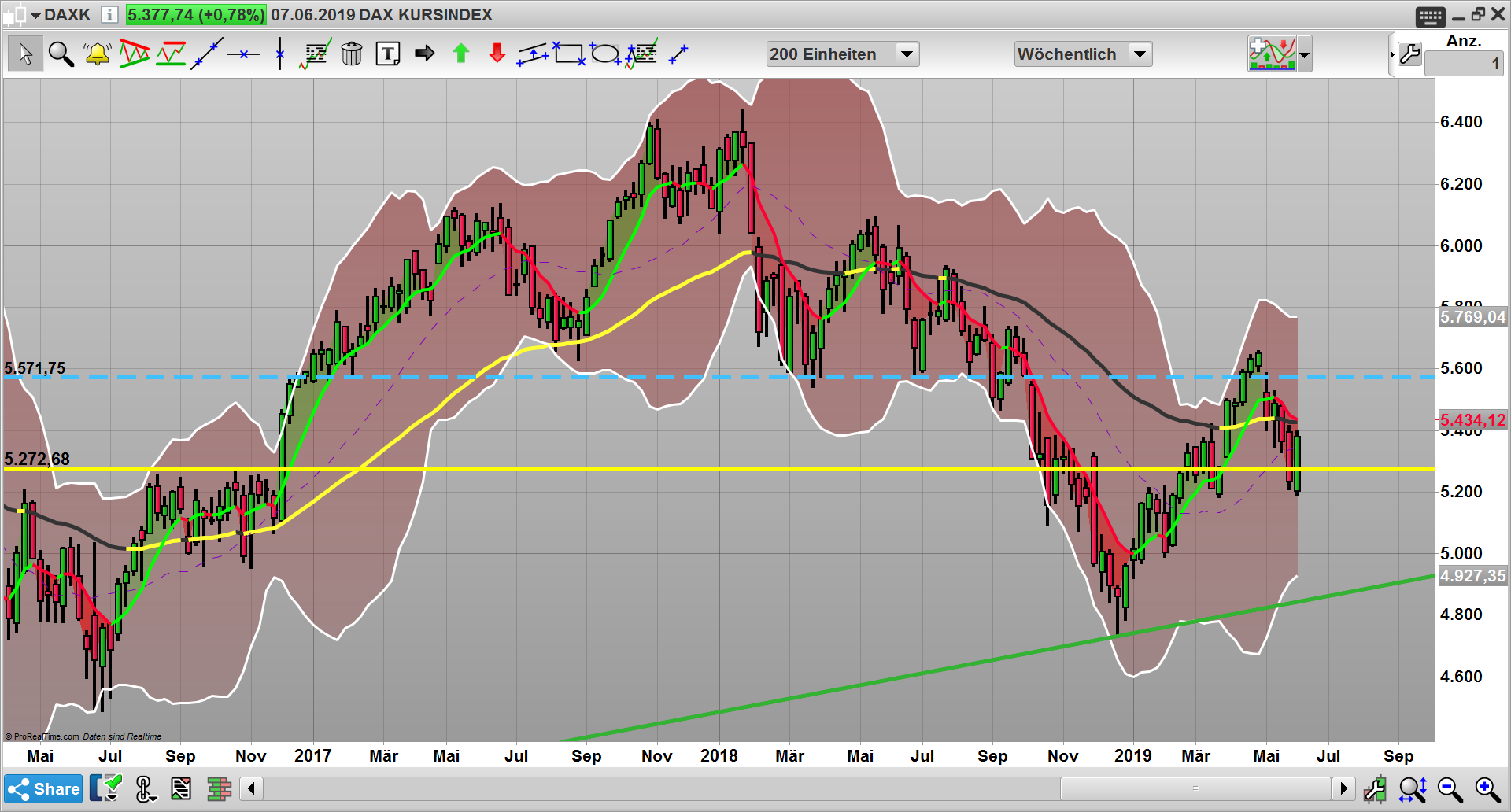Screen dimensions: 1511x812
Task: Grab the horizontal scrollbar thumb
Action: (x=1195, y=788)
